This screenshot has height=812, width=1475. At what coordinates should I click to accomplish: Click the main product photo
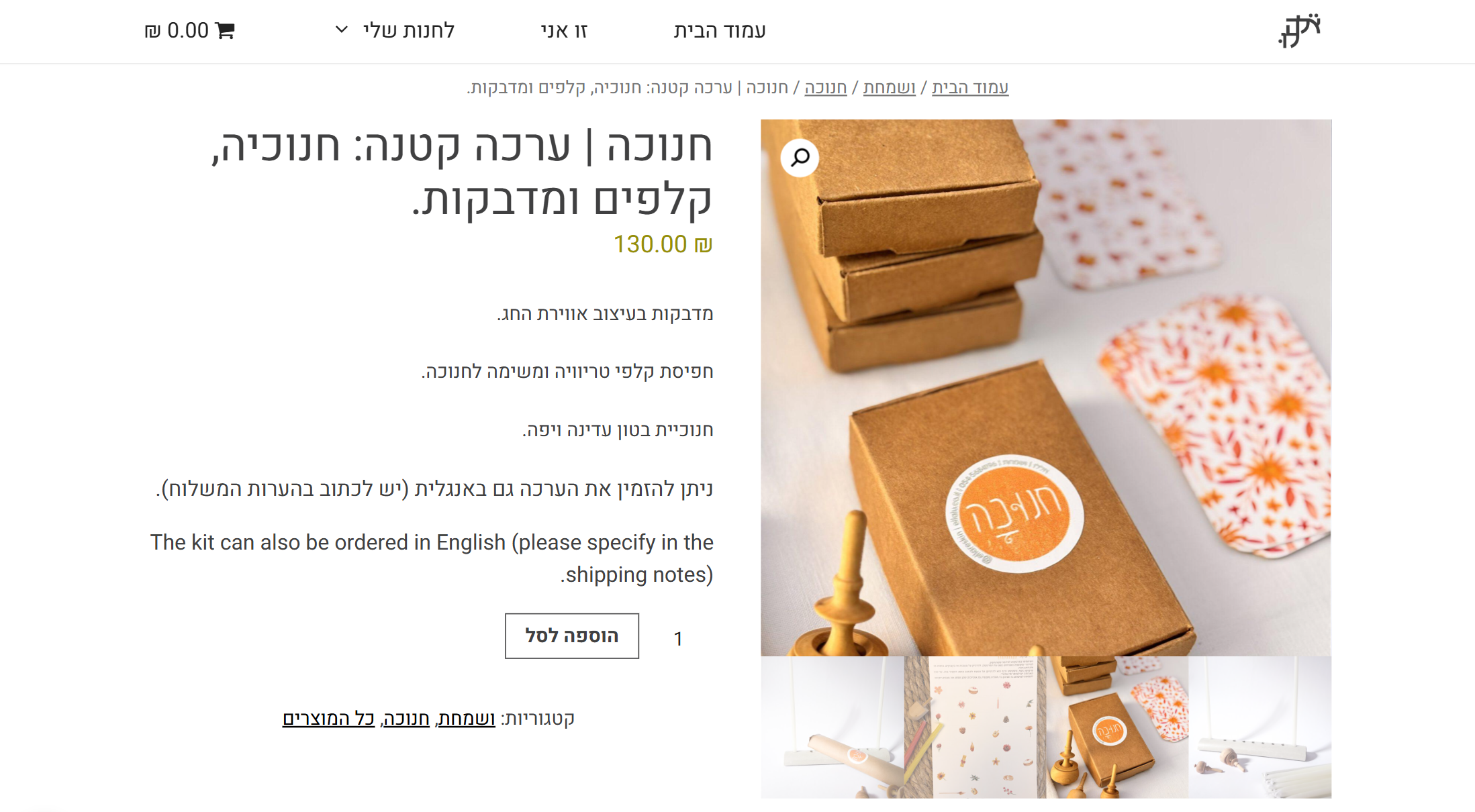click(x=1046, y=388)
